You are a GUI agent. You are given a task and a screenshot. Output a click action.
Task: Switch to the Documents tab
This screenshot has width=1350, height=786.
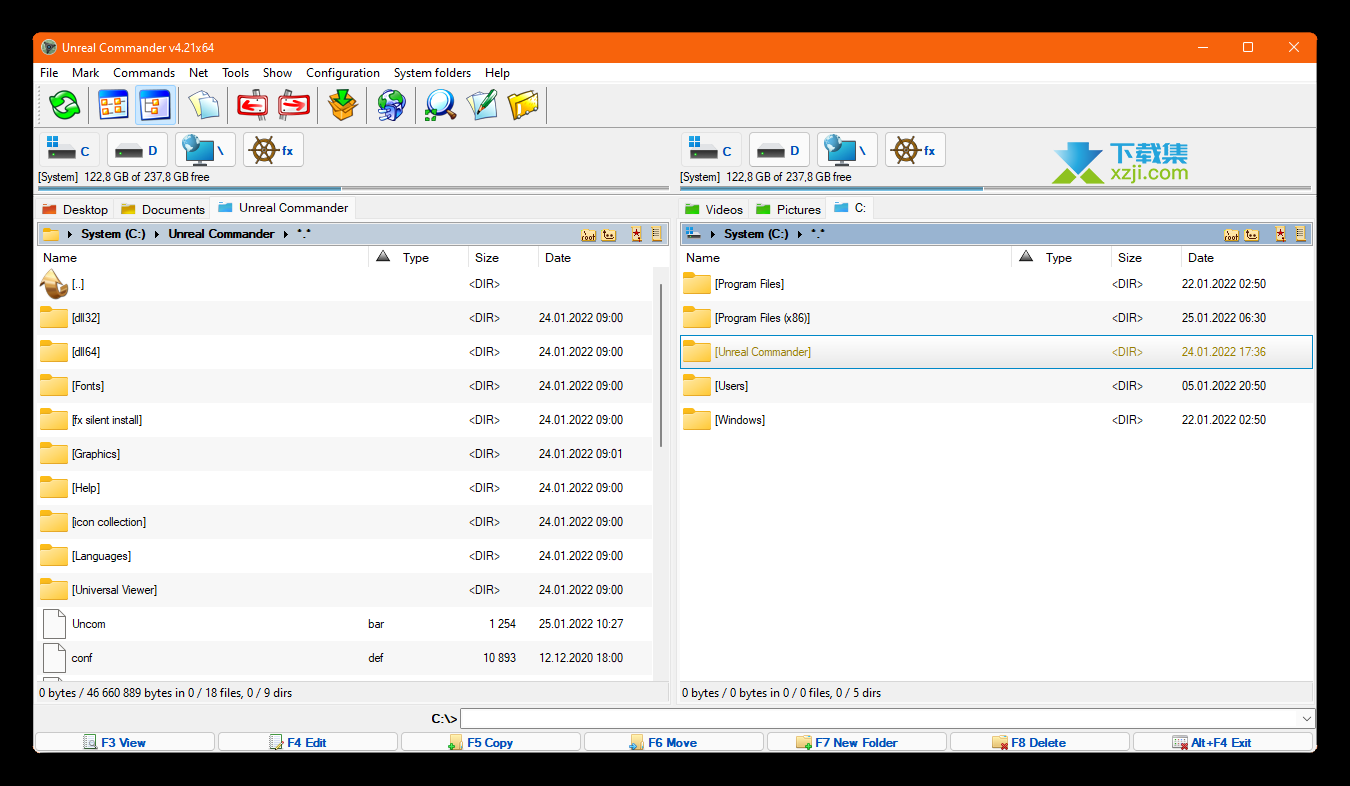pyautogui.click(x=163, y=209)
